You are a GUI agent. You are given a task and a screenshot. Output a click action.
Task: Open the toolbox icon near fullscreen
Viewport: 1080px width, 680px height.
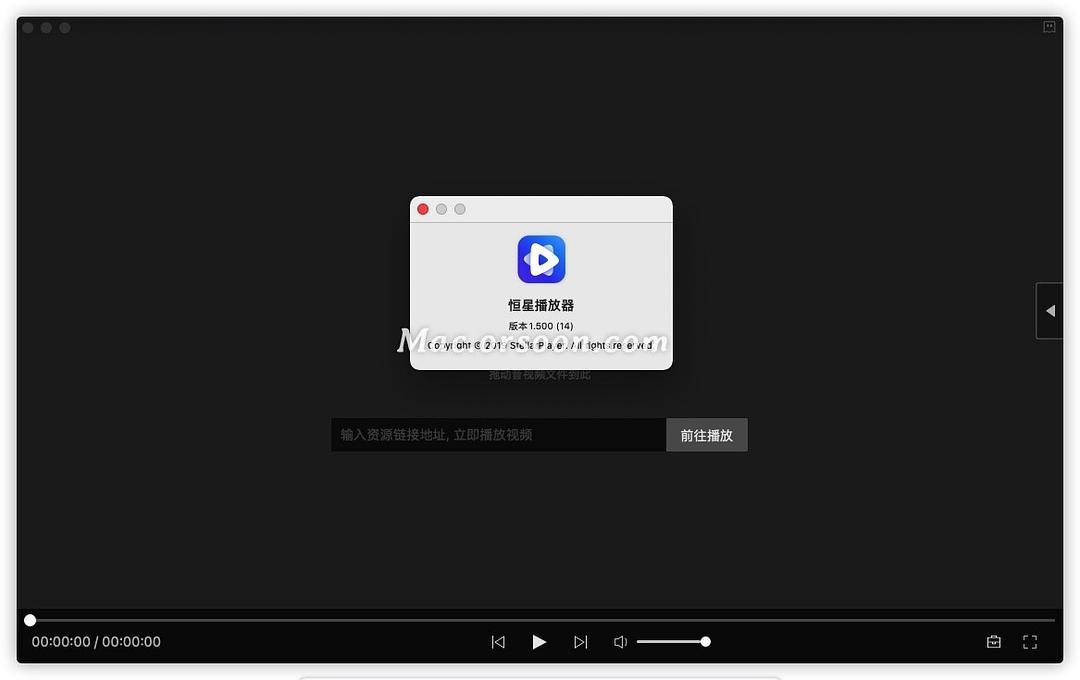pyautogui.click(x=994, y=642)
